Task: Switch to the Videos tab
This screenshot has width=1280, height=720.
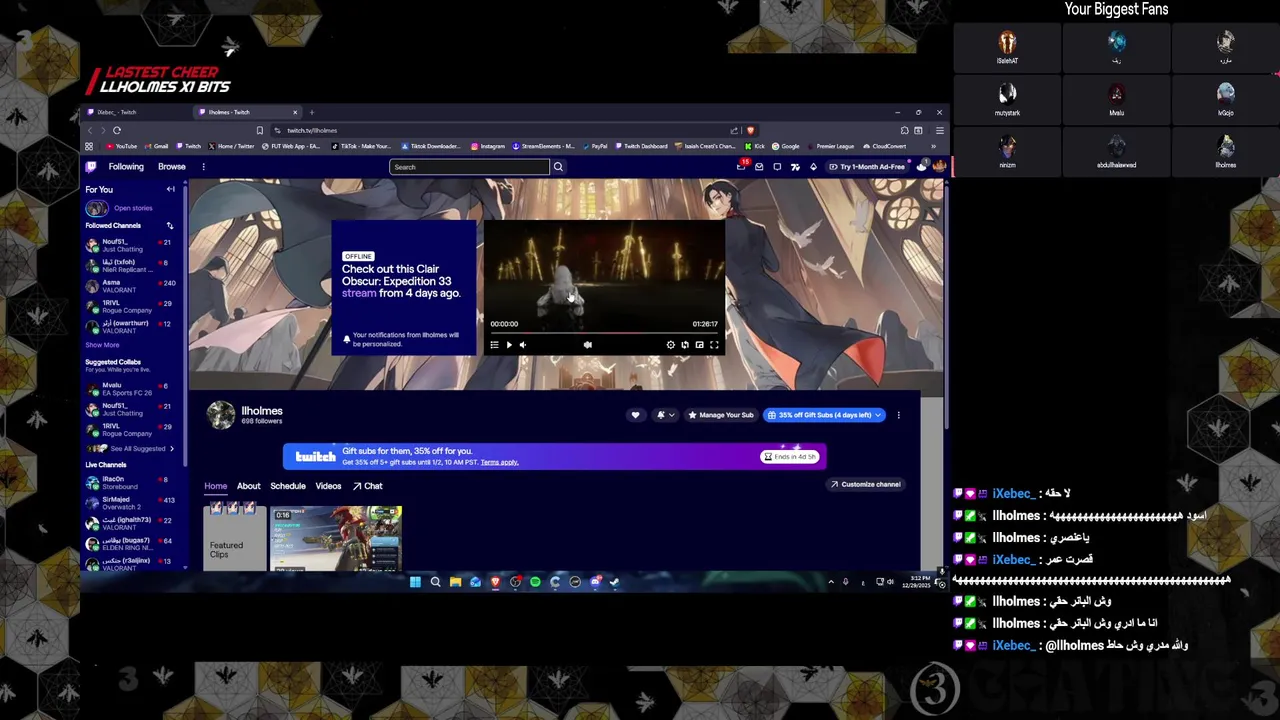Action: (x=328, y=486)
